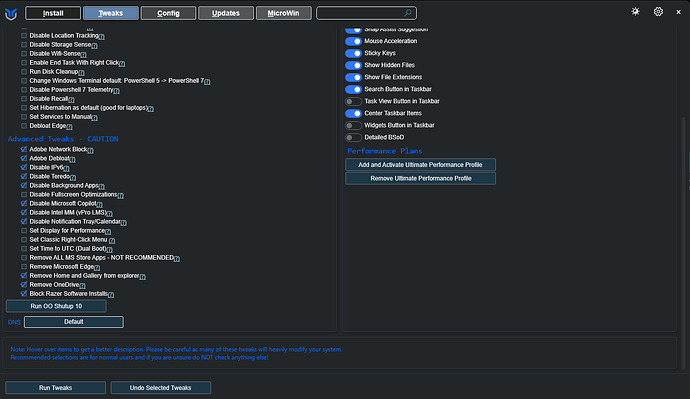The height and width of the screenshot is (399, 690).
Task: Toggle the sun theme icon
Action: point(635,12)
